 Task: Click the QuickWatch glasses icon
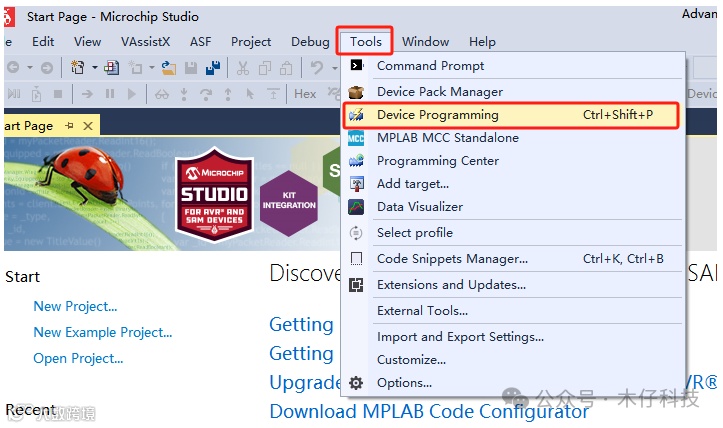(162, 95)
